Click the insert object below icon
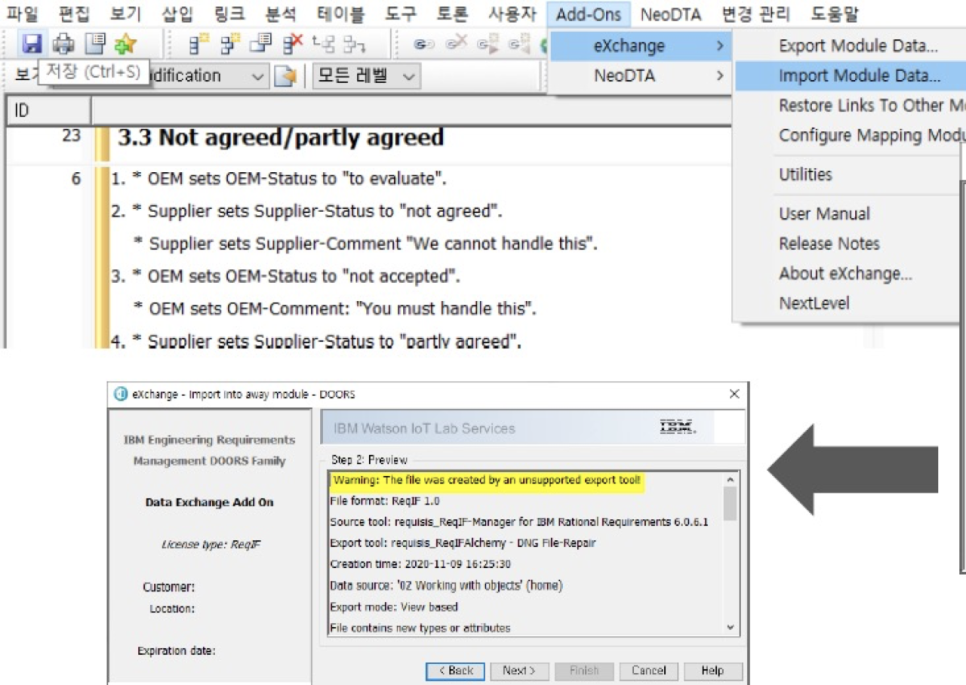Screen dimensions: 966x685 tap(230, 44)
